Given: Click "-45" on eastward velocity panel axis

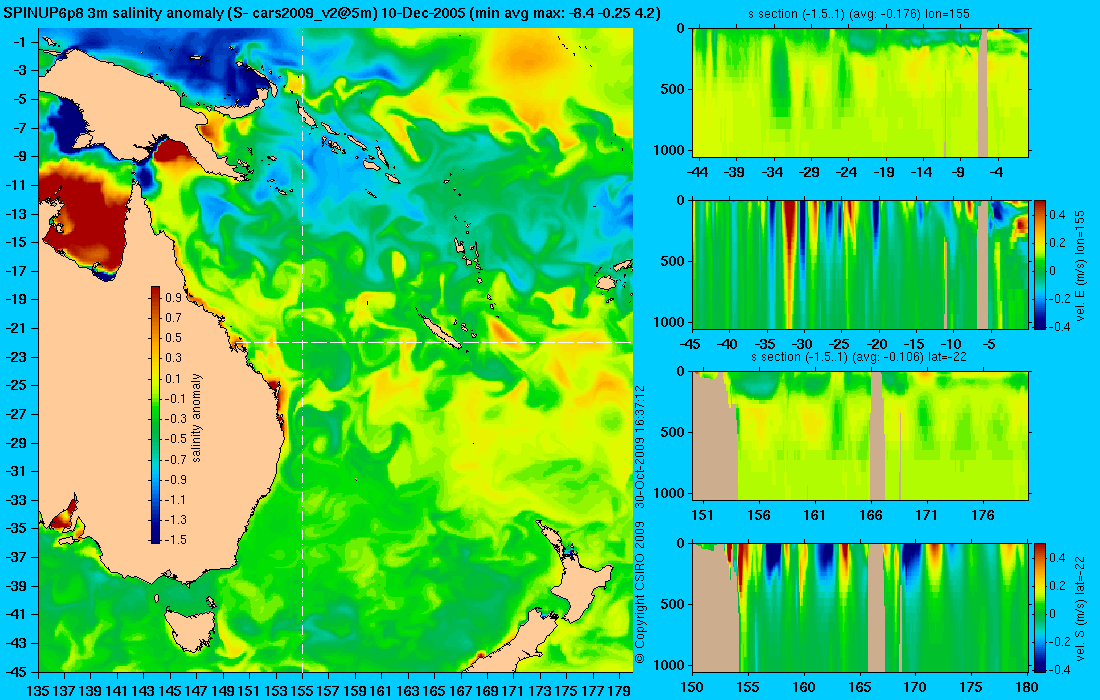Looking at the screenshot, I should (x=692, y=344).
